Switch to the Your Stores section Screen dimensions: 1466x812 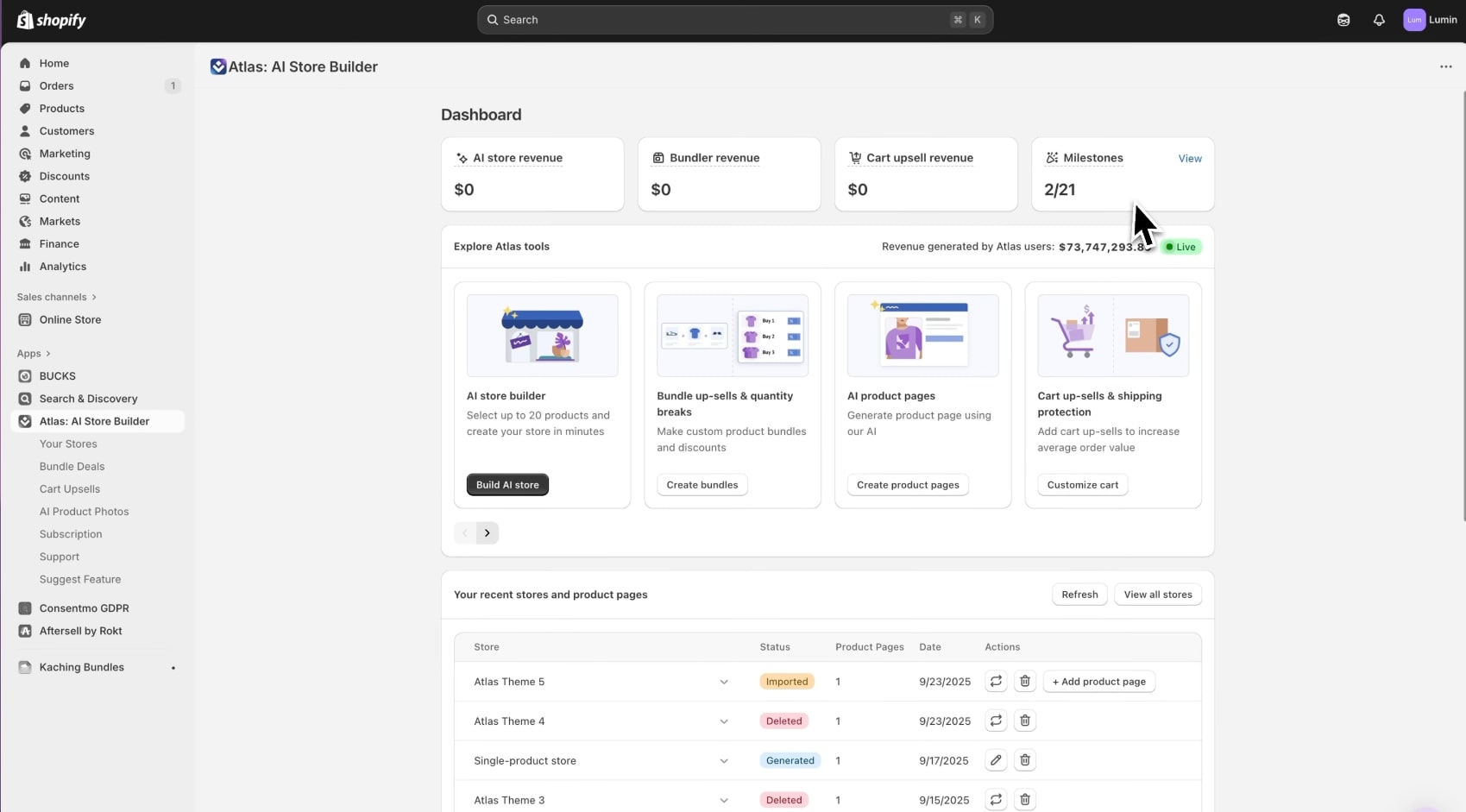tap(68, 444)
